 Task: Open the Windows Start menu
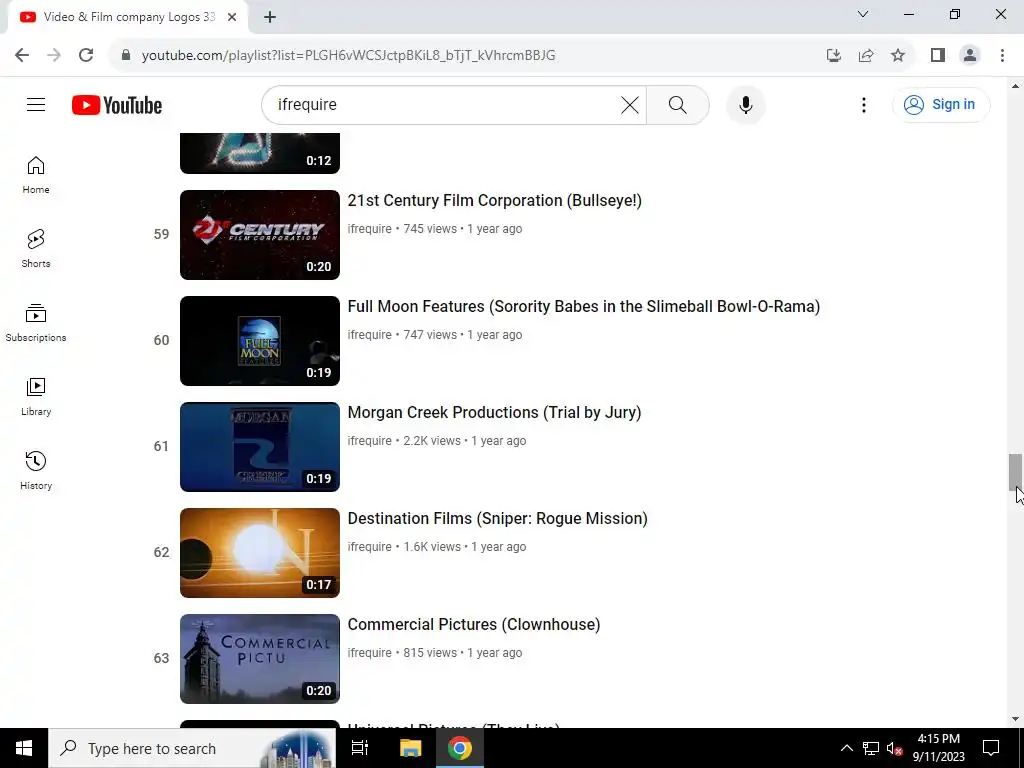click(x=24, y=748)
